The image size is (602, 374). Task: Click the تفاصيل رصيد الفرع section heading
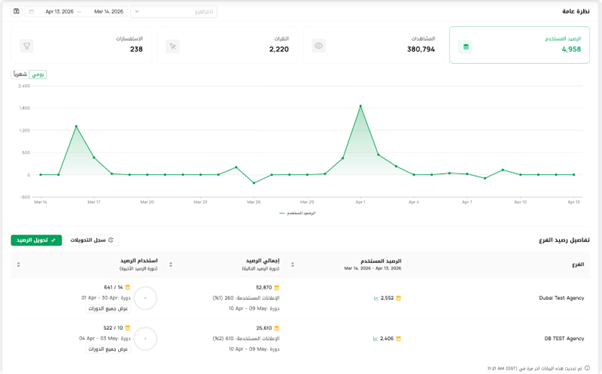tap(564, 240)
